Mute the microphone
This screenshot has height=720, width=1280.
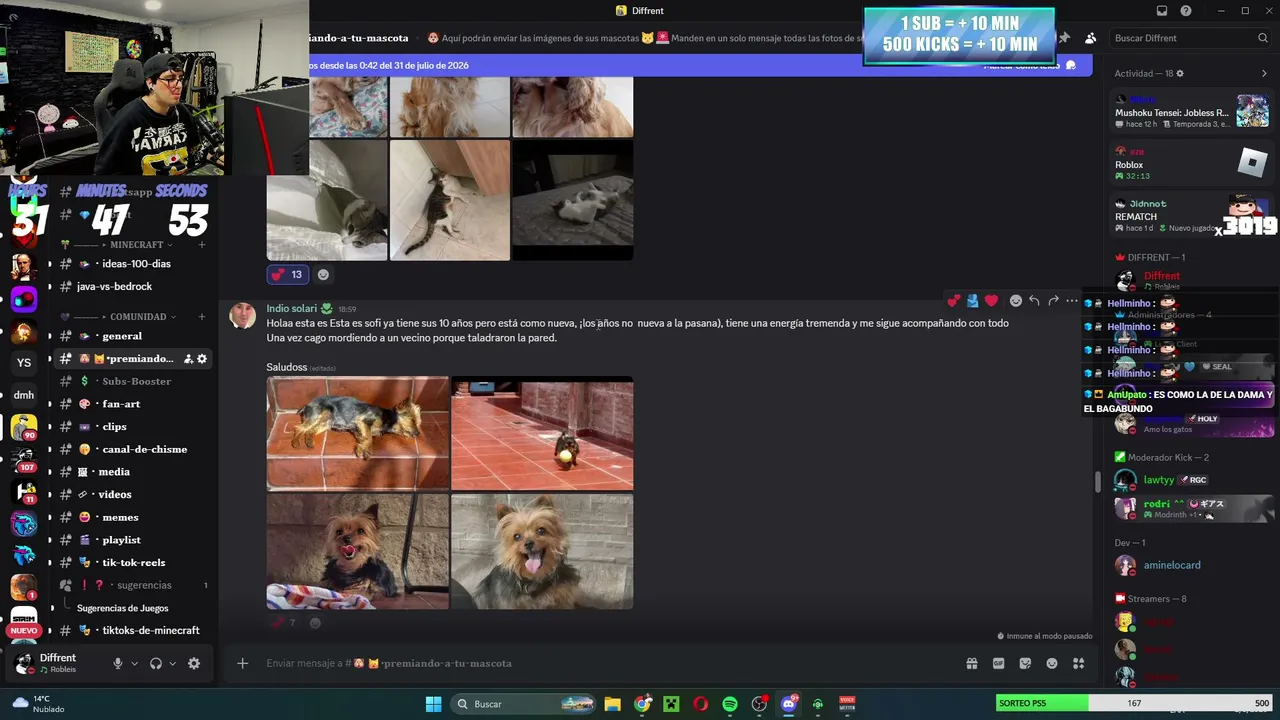[x=118, y=663]
